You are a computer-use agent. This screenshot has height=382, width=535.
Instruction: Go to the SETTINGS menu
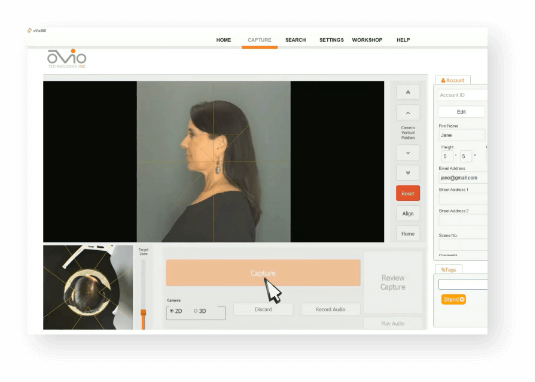[x=331, y=40]
